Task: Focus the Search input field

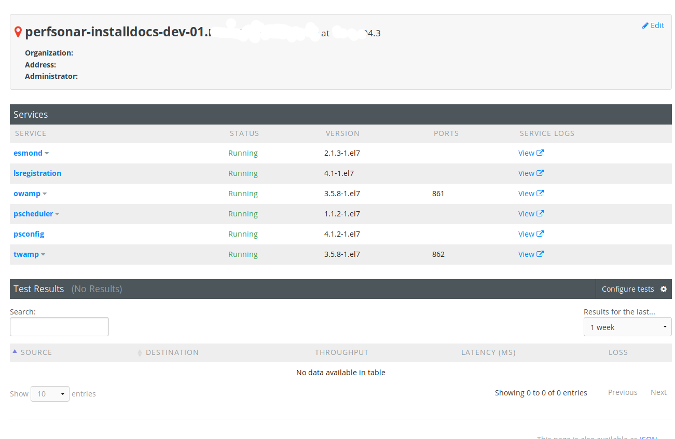Action: point(59,327)
